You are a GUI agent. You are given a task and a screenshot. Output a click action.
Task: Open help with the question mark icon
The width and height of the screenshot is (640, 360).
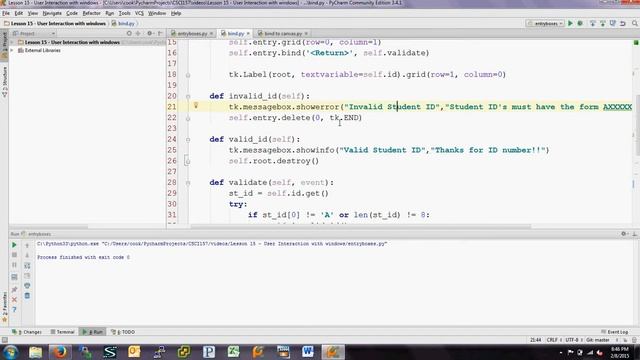tap(14, 310)
